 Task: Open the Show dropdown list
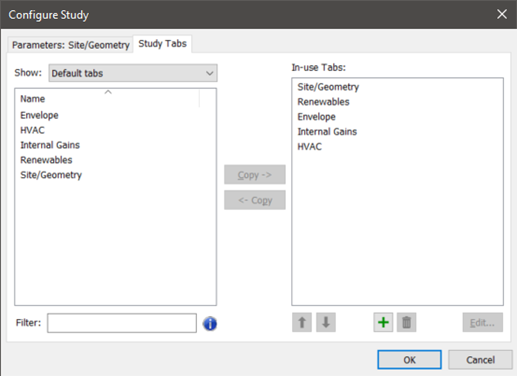pyautogui.click(x=133, y=73)
